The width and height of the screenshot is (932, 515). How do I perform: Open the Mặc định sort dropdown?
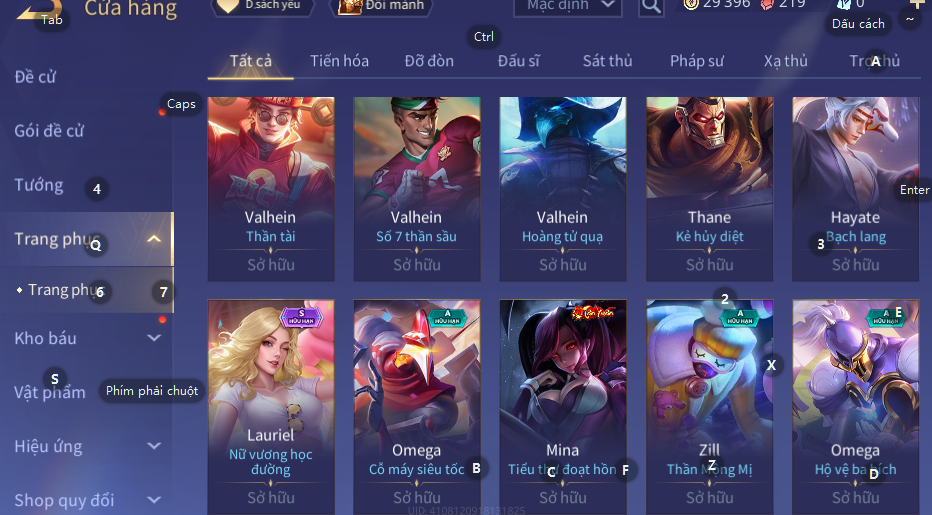(x=568, y=7)
